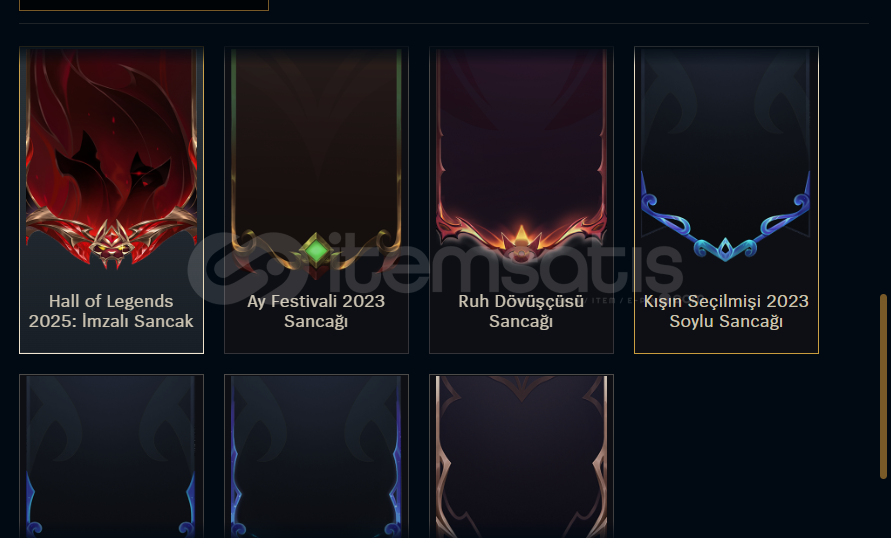
Task: Select Kışın Seçilmişi 2023 Soylu Sancağı banner card
Action: coord(726,200)
